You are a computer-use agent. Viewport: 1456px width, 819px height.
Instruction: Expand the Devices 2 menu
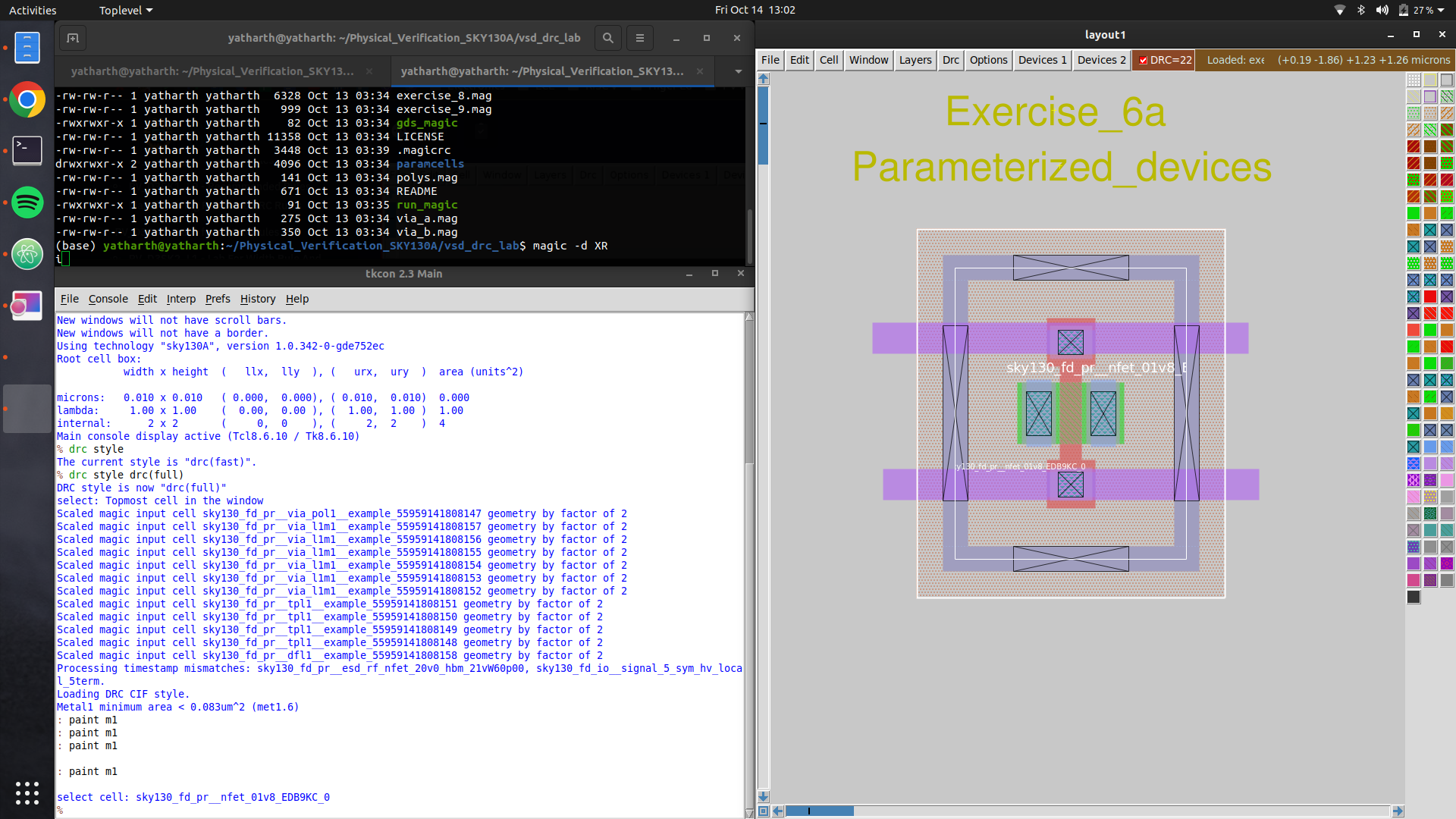pyautogui.click(x=1102, y=60)
